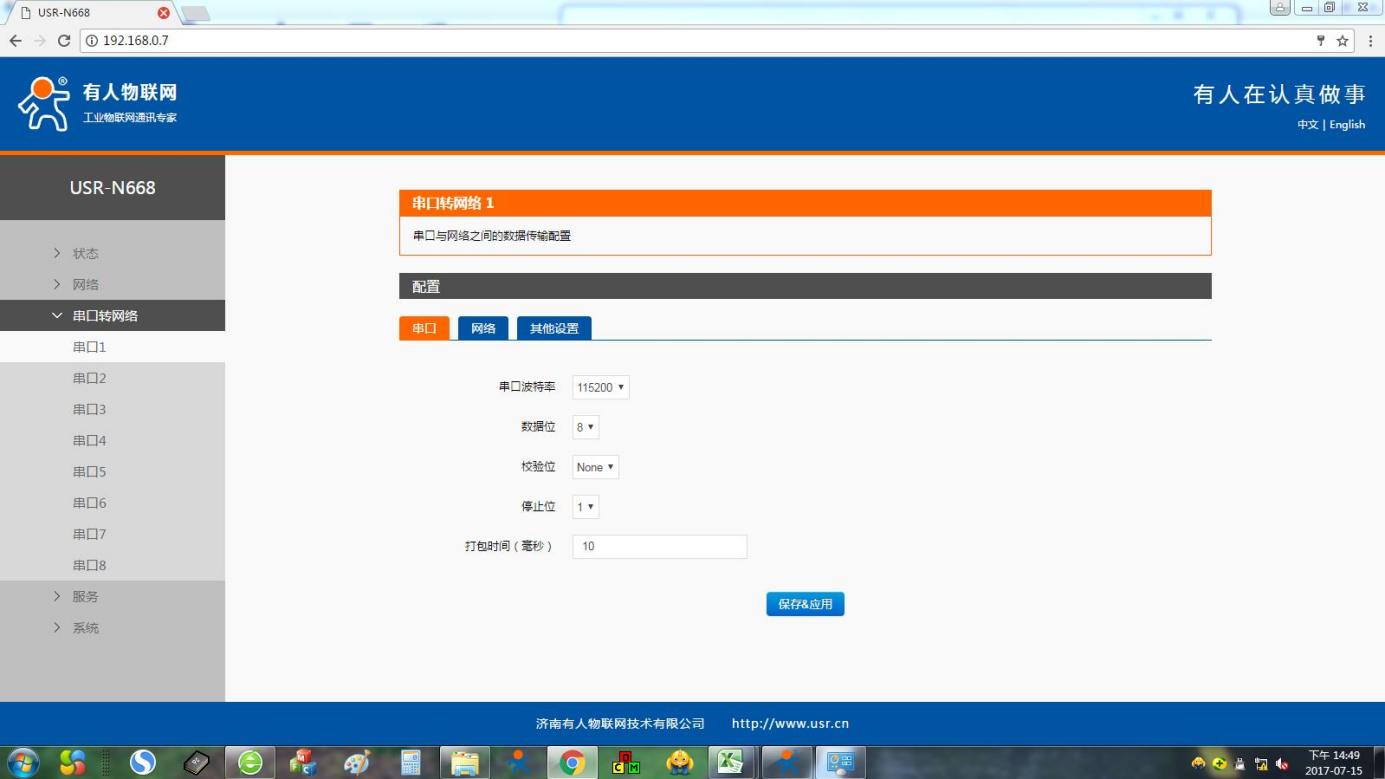Open the green circular browser taskbar icon

250,763
